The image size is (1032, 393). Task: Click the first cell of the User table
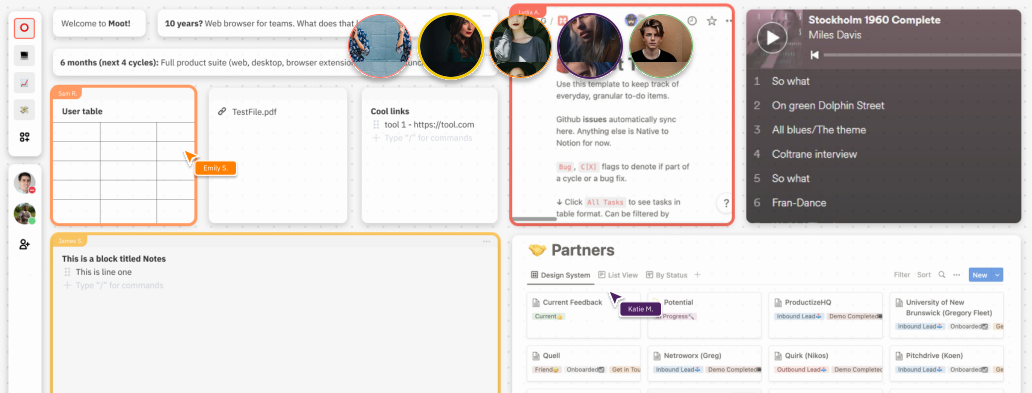(76, 132)
